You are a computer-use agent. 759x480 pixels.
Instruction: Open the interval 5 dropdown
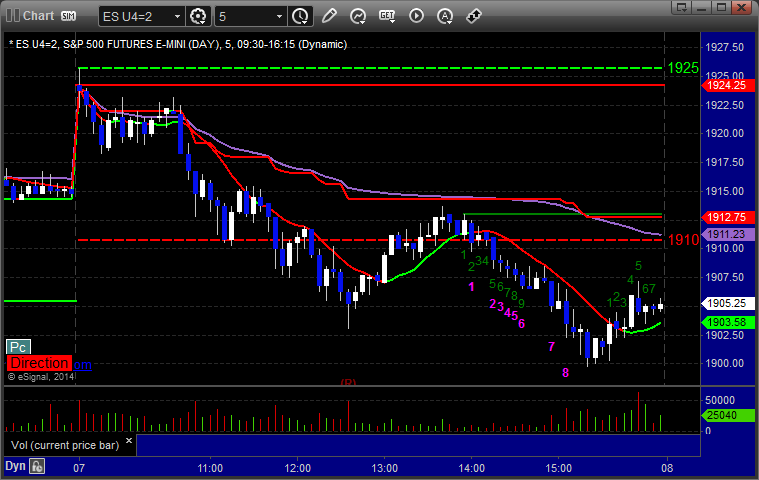pos(279,16)
